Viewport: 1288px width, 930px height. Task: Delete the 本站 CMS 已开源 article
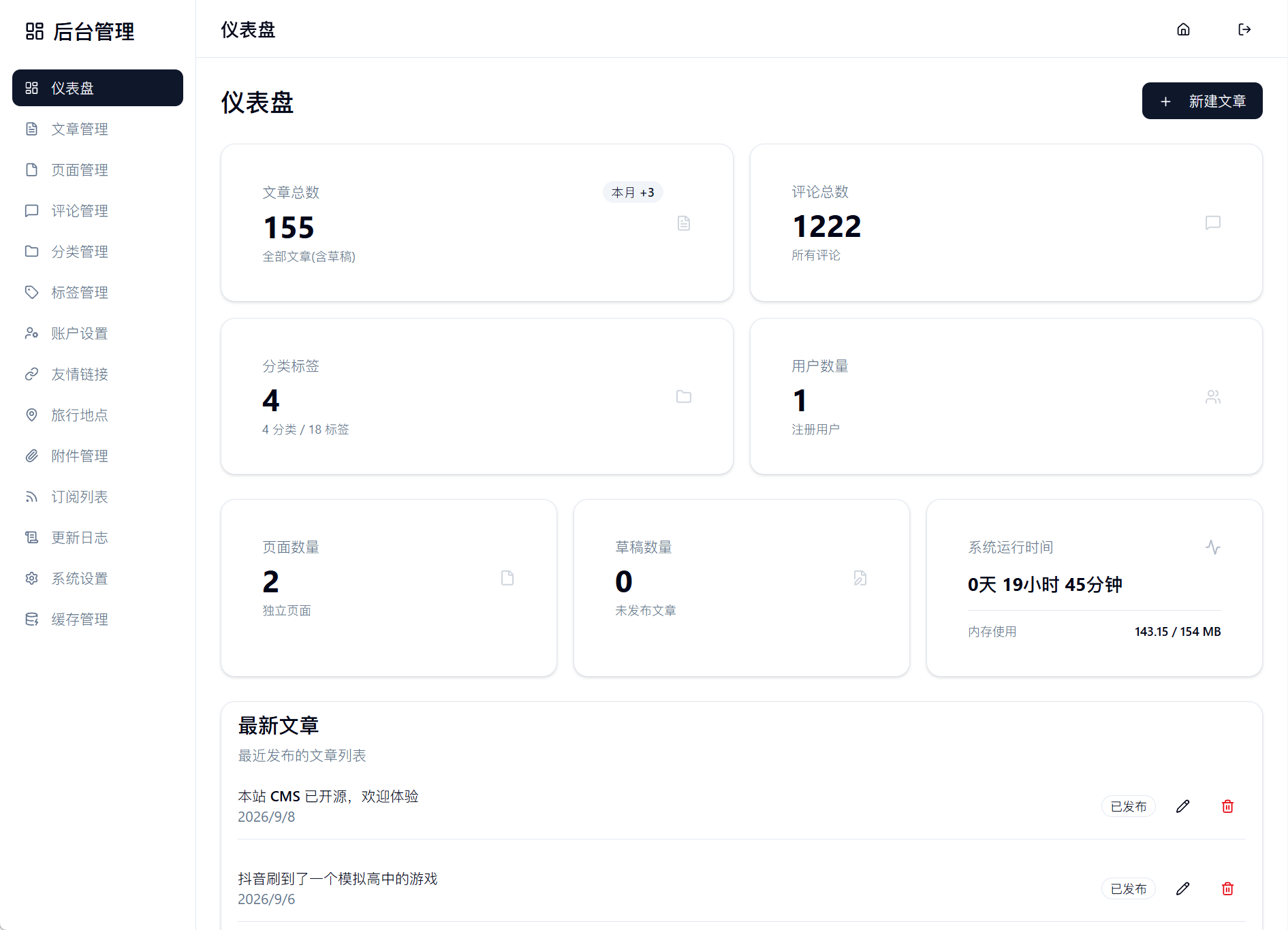coord(1227,806)
